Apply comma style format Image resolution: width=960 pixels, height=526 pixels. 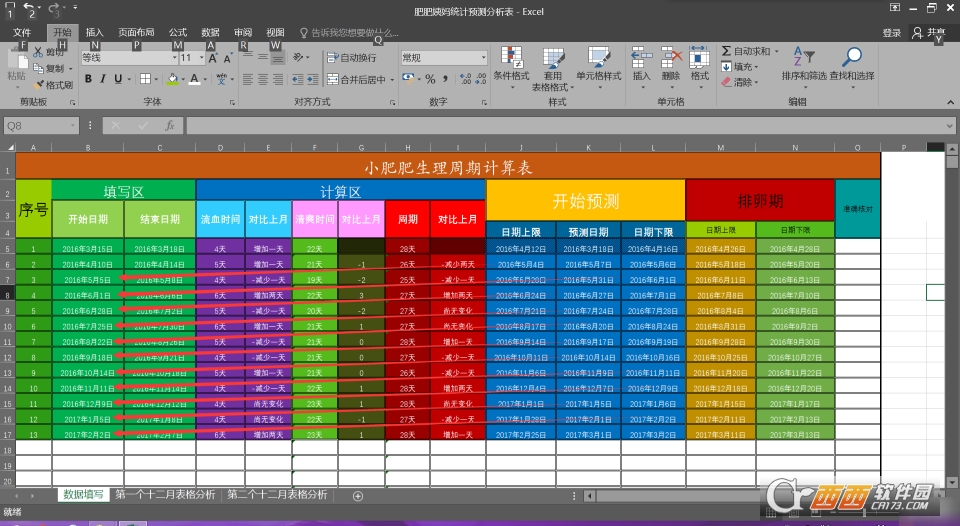[x=445, y=79]
